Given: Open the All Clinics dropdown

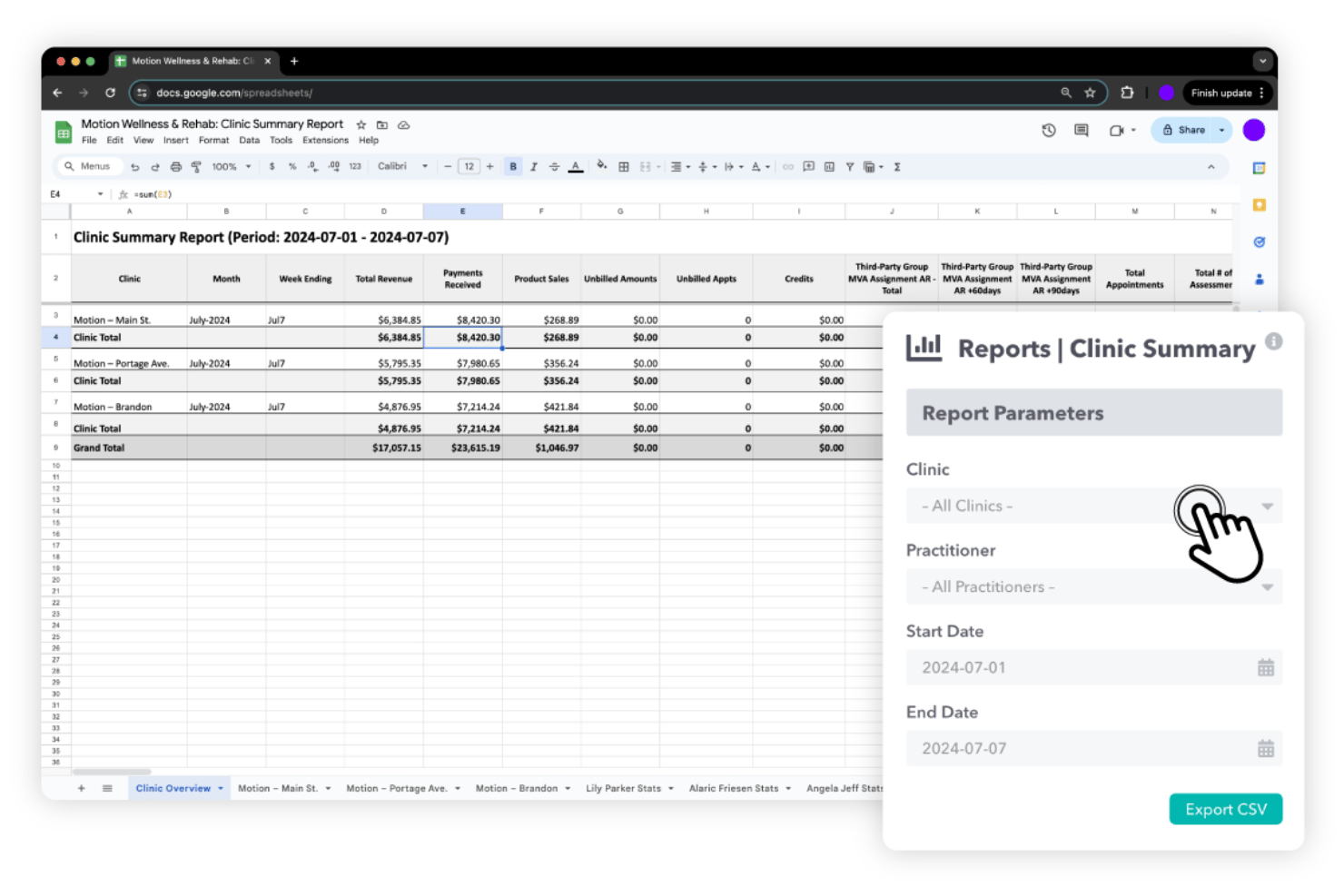Looking at the screenshot, I should [1094, 507].
